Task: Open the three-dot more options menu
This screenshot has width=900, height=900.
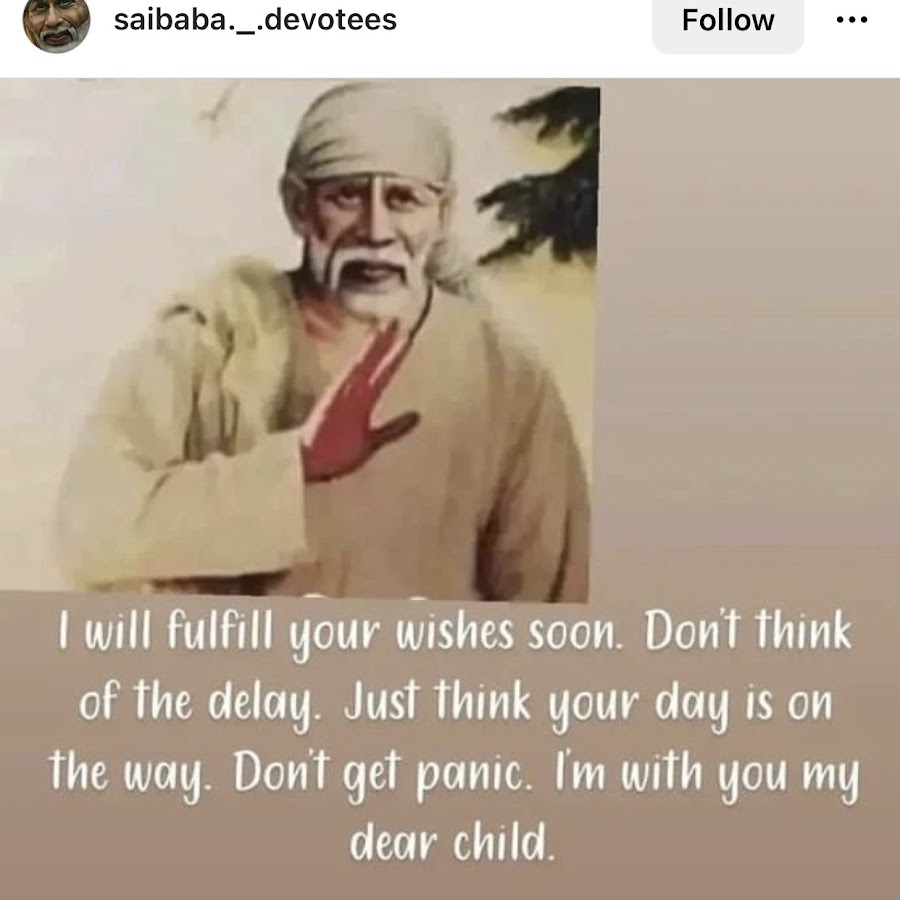Action: [x=852, y=20]
